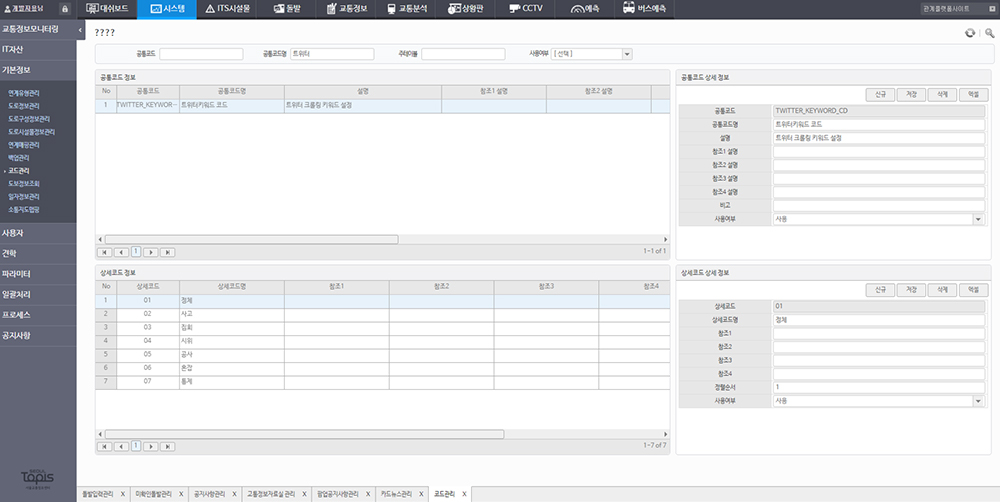This screenshot has width=1000, height=502.
Task: Click 엑셀 button in 공통코드 상세 정보
Action: pyautogui.click(x=971, y=93)
